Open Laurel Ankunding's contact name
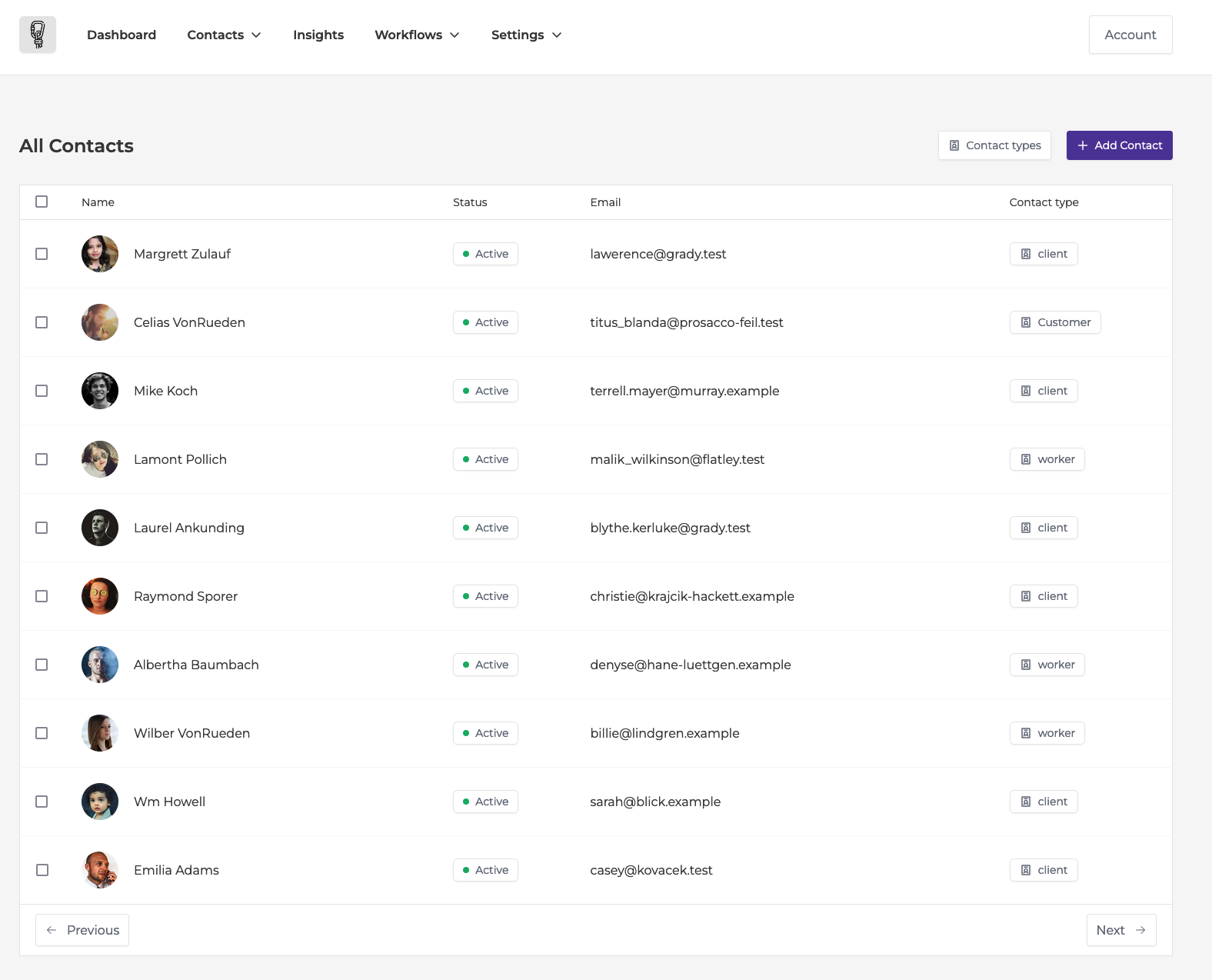Image resolution: width=1212 pixels, height=980 pixels. (x=189, y=528)
